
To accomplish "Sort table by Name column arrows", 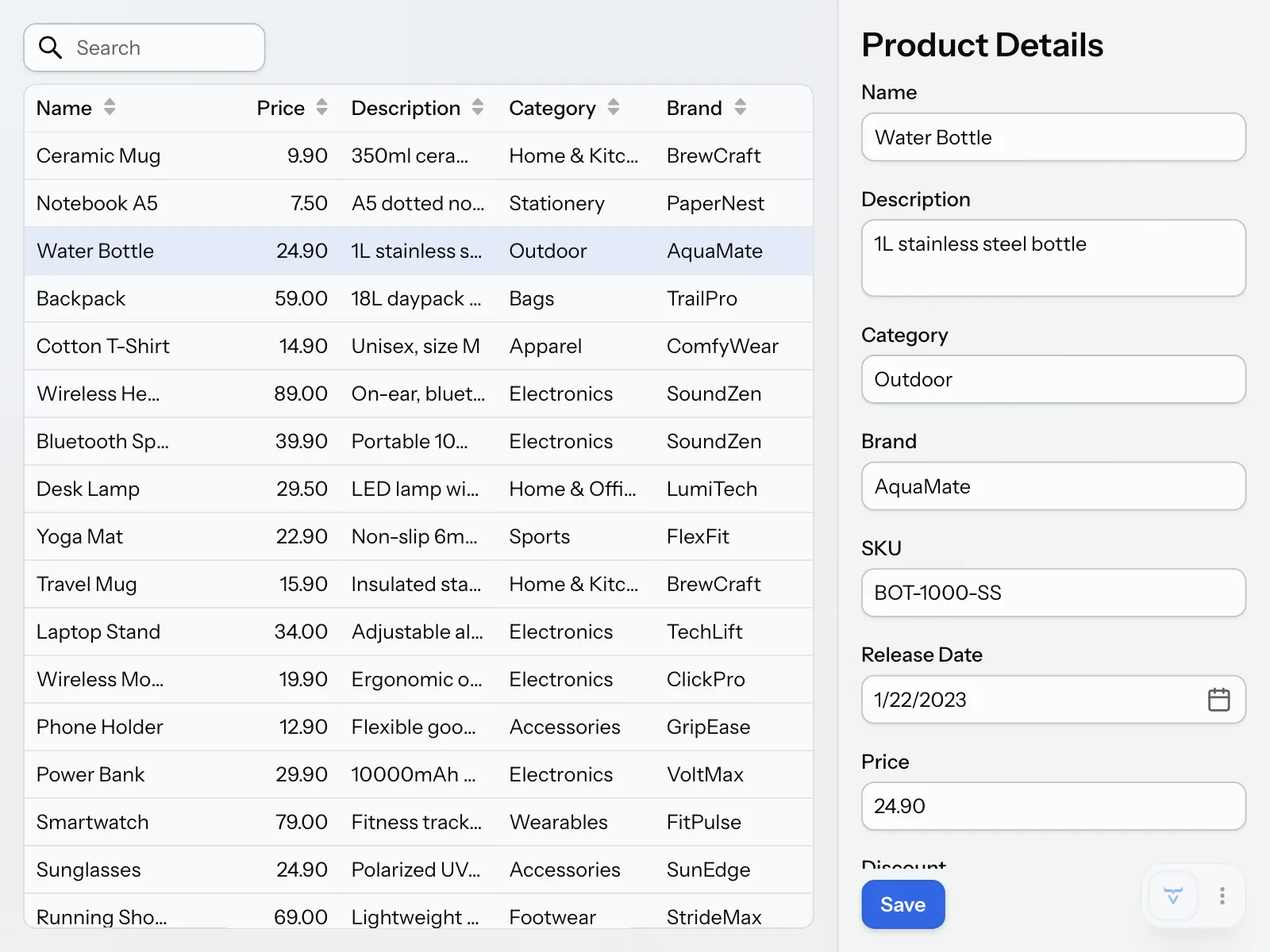I will 110,107.
